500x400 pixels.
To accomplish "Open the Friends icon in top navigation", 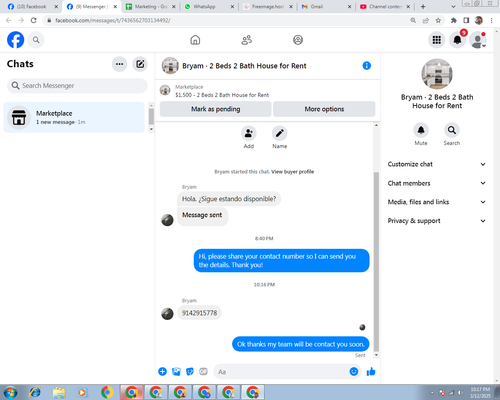I will [x=247, y=40].
